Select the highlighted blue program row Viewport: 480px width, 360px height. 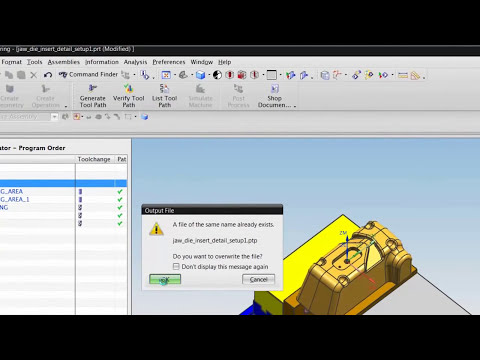(63, 183)
